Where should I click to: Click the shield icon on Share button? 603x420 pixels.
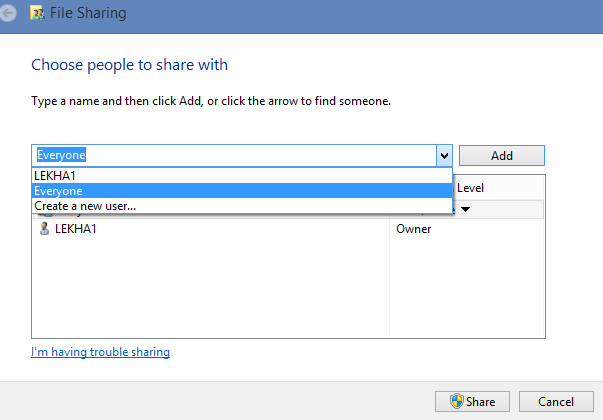pos(457,401)
